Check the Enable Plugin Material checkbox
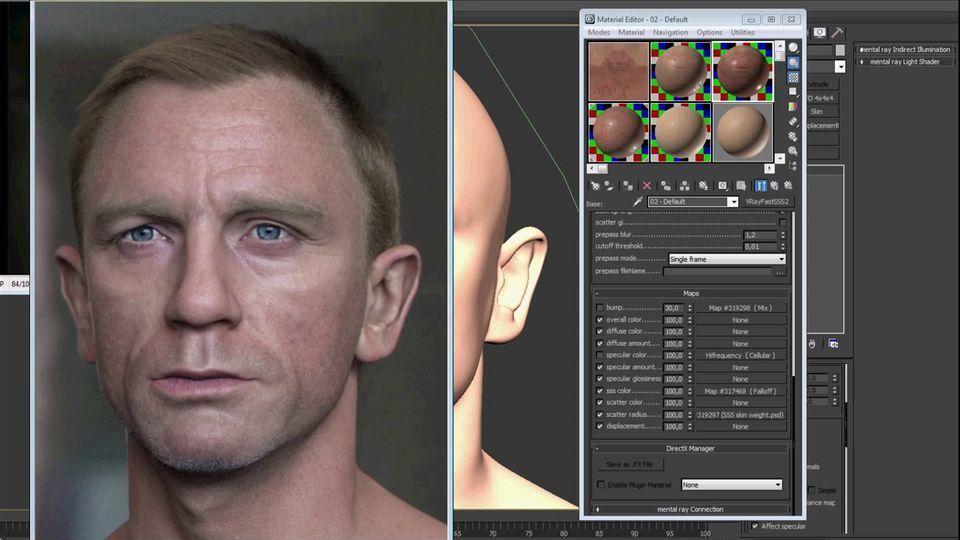This screenshot has height=540, width=960. coord(601,484)
